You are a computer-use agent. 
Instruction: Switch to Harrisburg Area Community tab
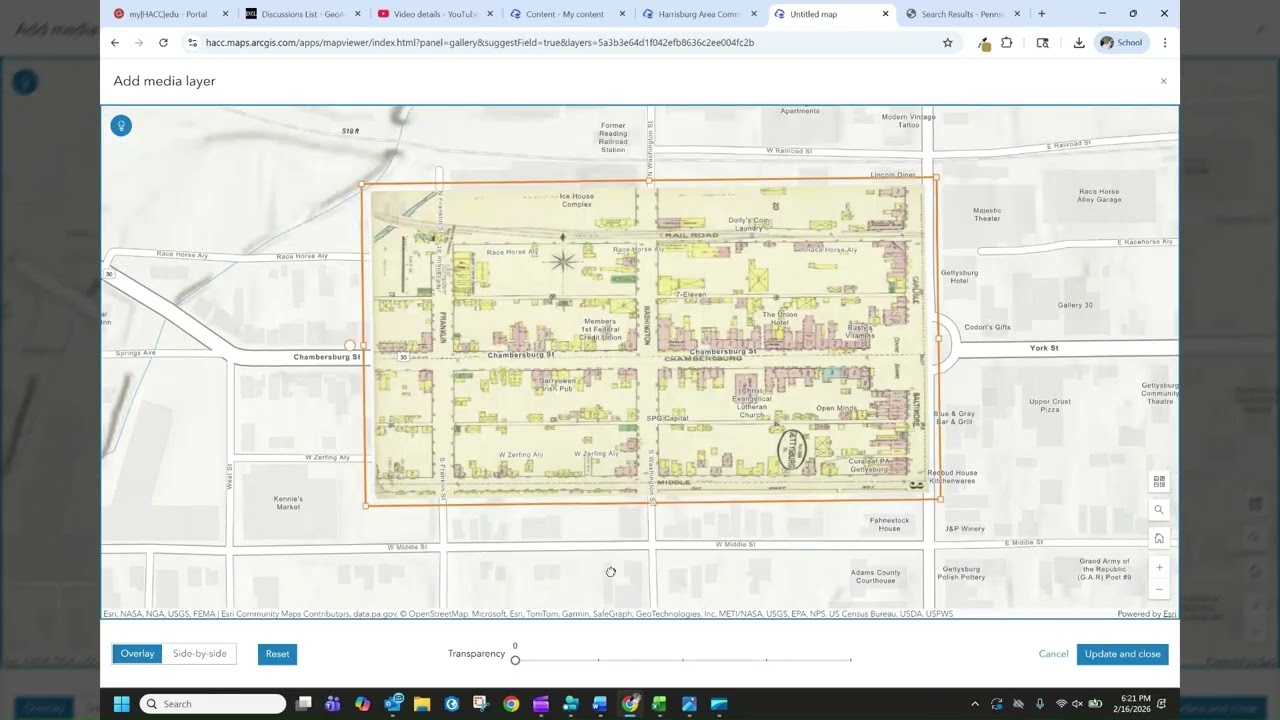[x=698, y=14]
